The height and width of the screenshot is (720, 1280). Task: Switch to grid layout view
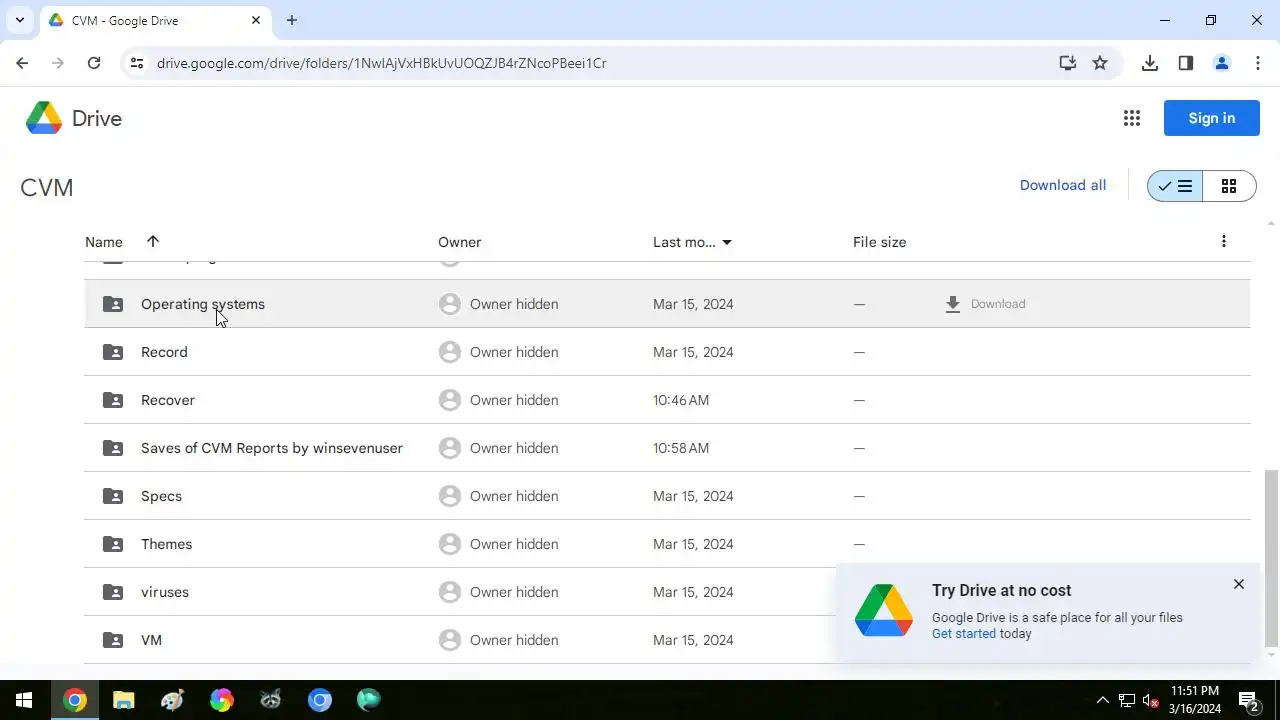click(x=1229, y=186)
